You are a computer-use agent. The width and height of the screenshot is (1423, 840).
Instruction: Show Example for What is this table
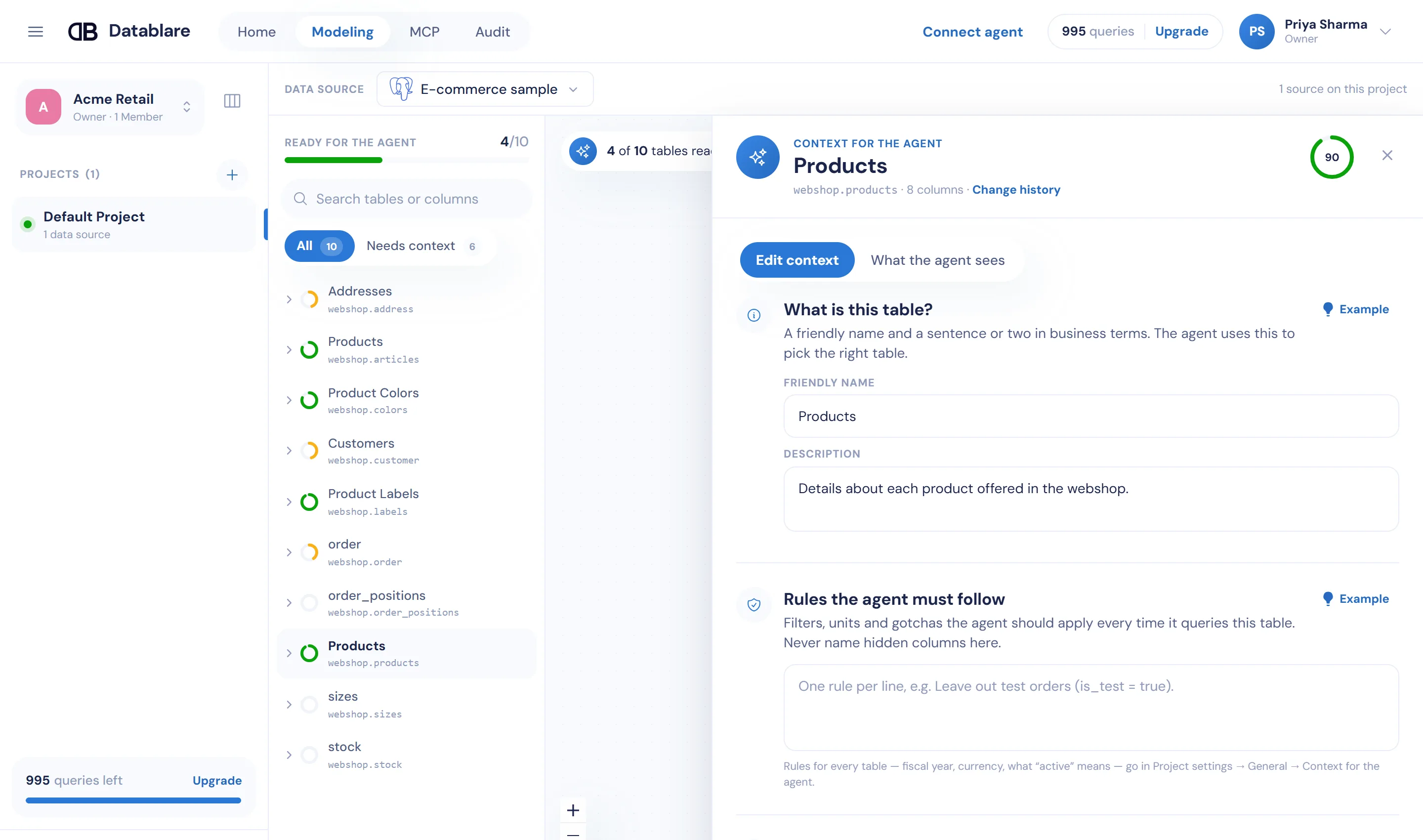1356,309
